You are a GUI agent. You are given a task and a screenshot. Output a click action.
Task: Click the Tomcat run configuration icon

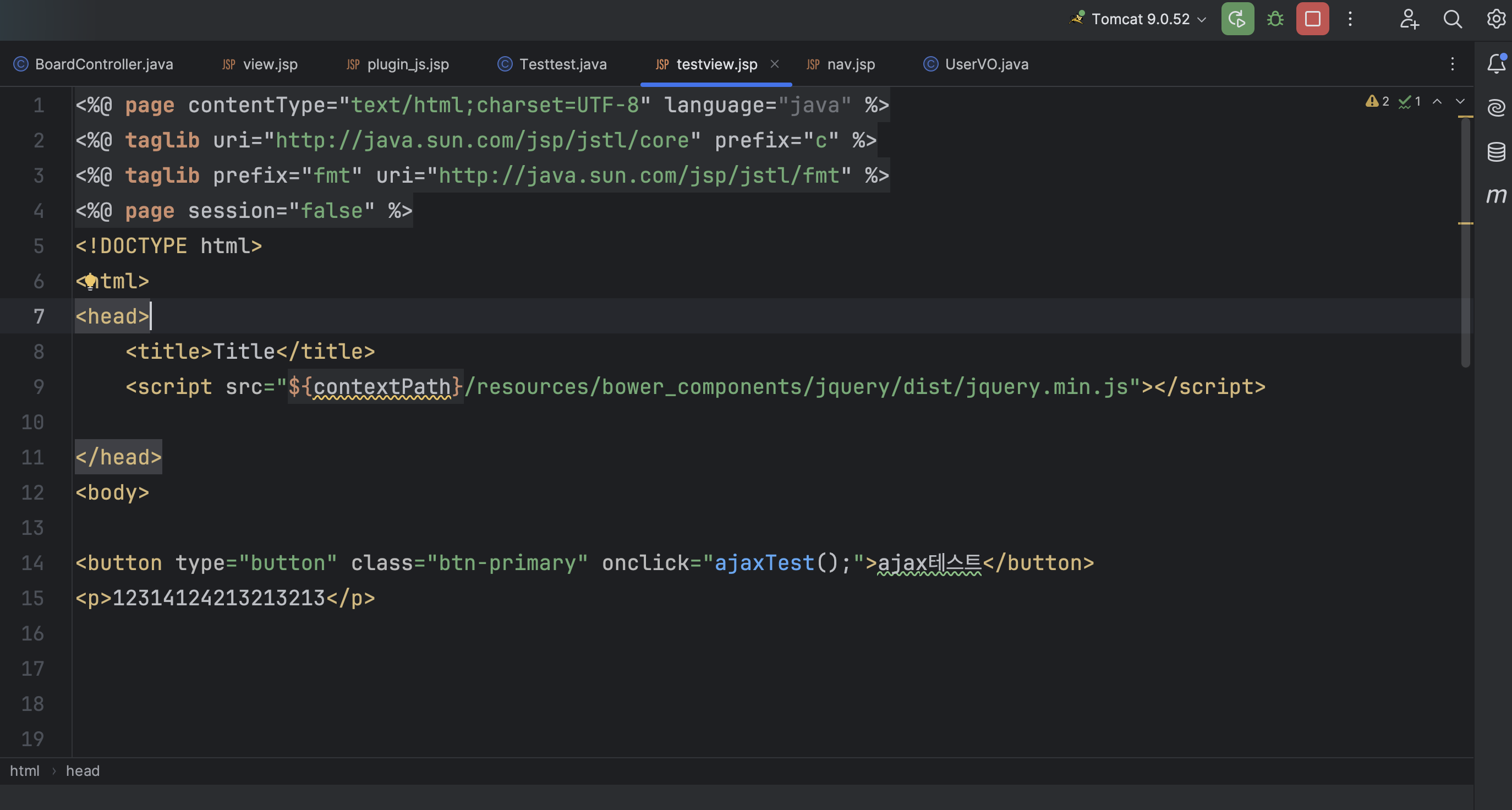pos(1078,19)
